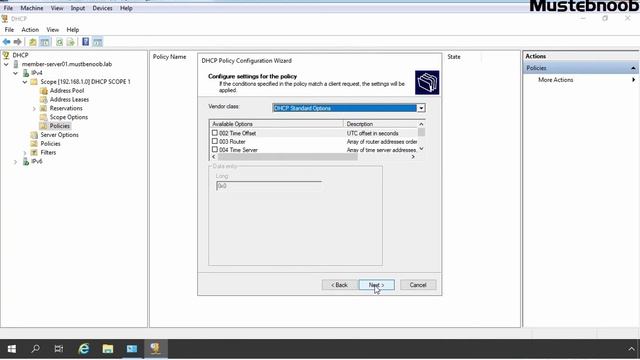Click Next in the policy wizard
This screenshot has width=640, height=360.
point(377,285)
